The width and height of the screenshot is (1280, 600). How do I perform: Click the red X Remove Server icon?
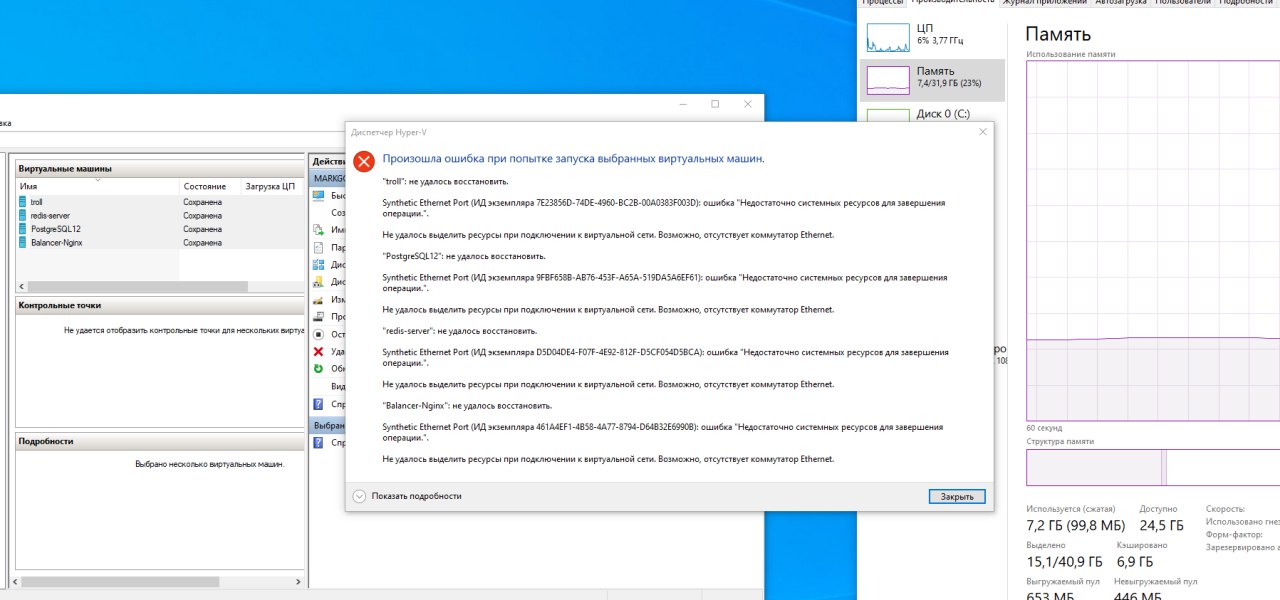pos(318,351)
